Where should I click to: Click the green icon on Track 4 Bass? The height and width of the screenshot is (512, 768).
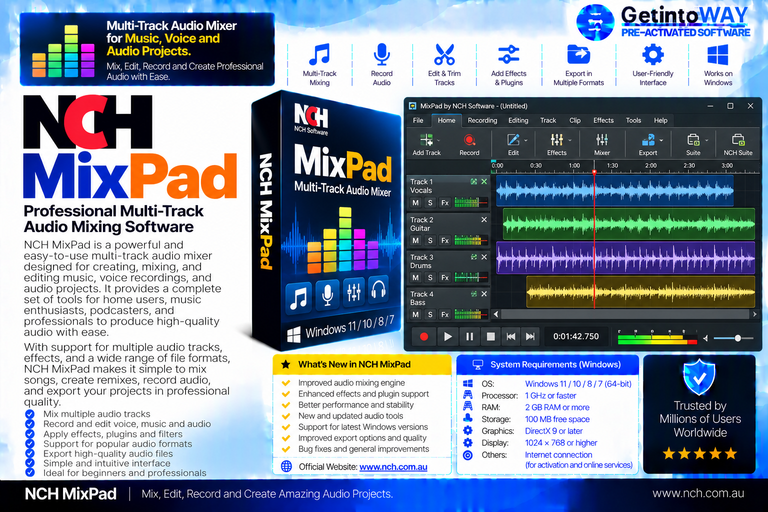(x=474, y=294)
